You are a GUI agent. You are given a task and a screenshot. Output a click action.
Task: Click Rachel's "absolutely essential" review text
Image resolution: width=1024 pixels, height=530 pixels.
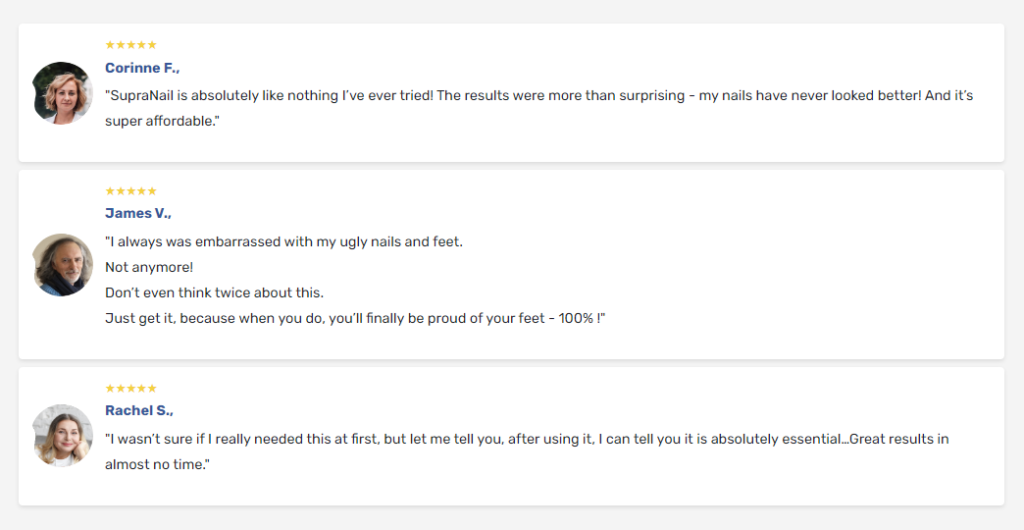(x=527, y=452)
